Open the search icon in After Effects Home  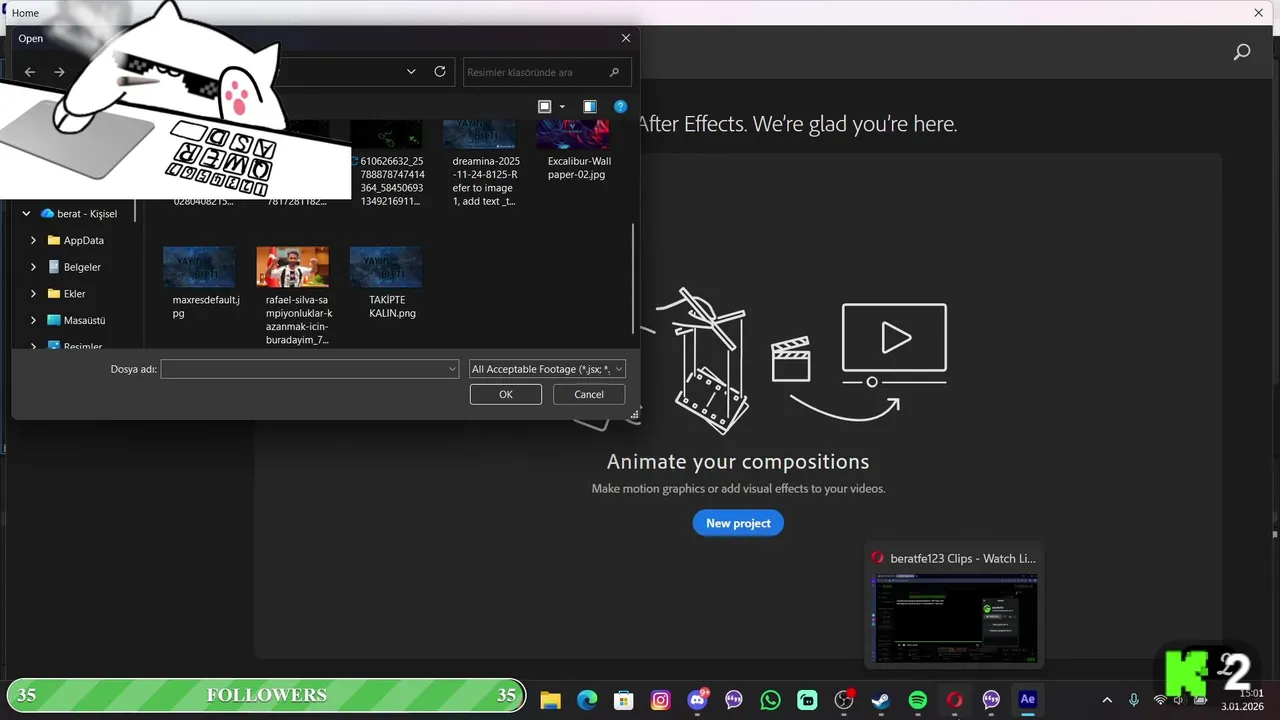pos(1242,52)
